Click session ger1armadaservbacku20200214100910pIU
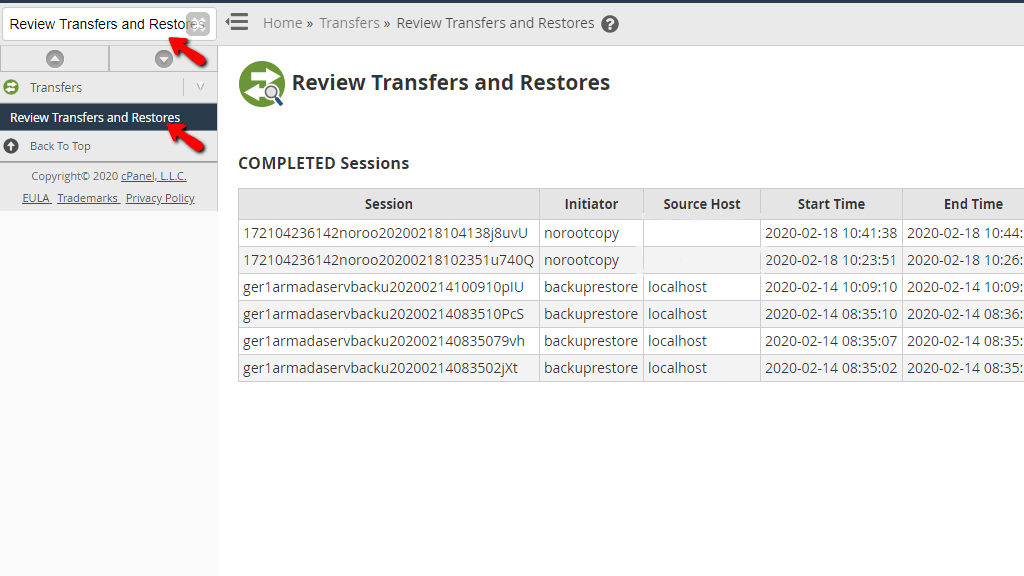 coord(383,287)
